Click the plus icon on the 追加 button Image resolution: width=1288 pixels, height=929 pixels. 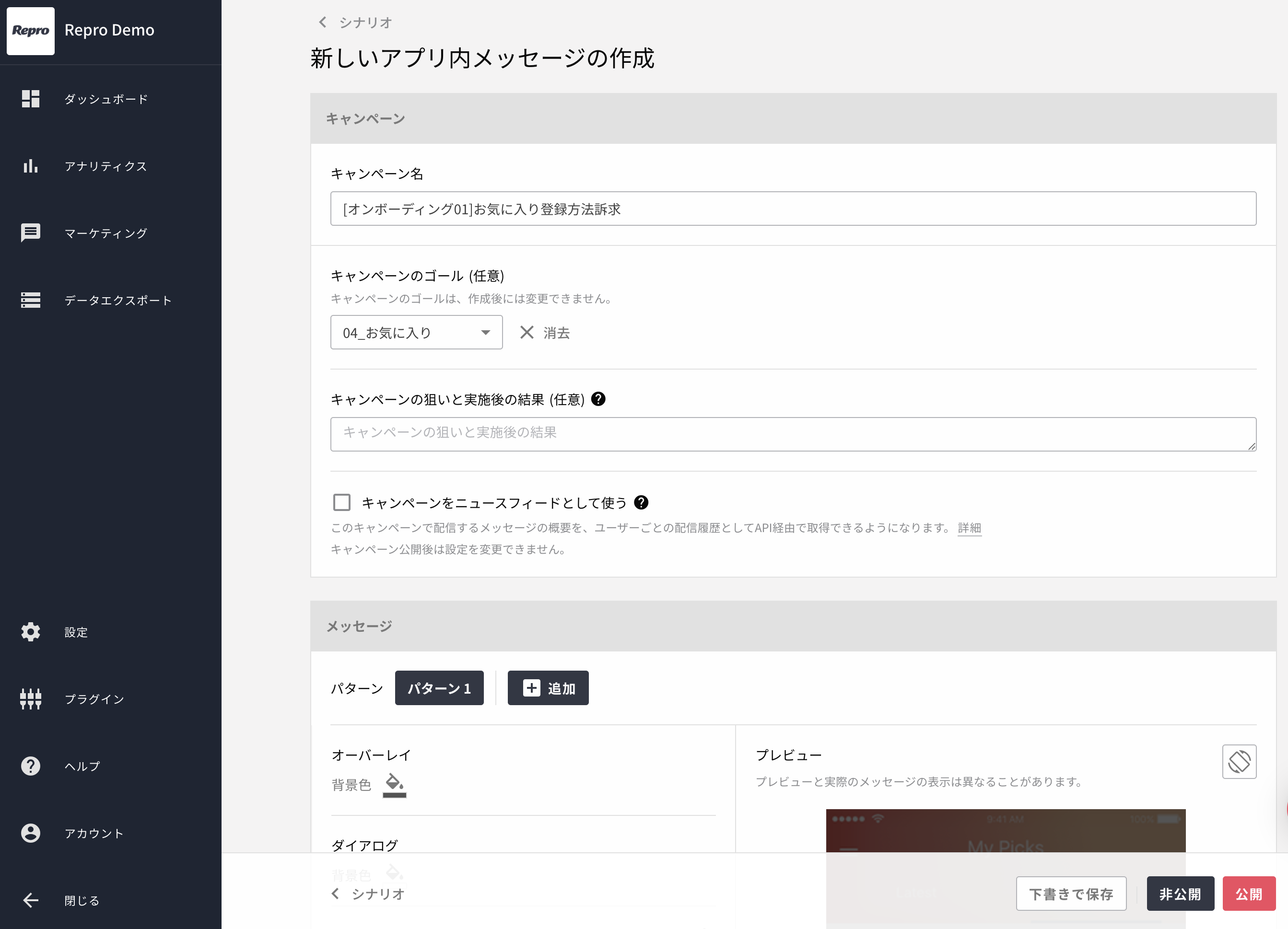tap(532, 688)
